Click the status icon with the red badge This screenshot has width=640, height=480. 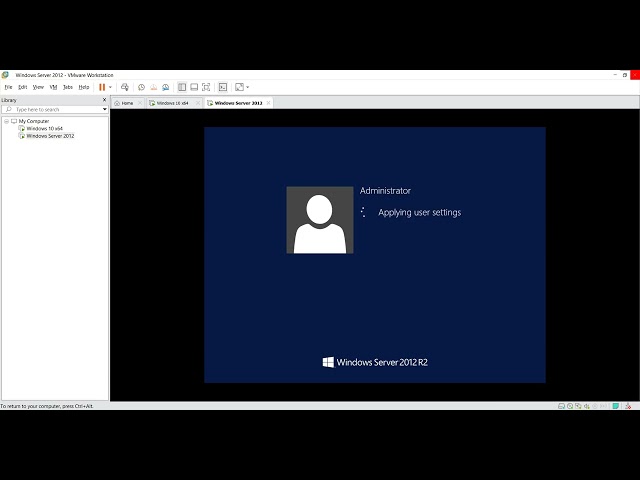[628, 406]
